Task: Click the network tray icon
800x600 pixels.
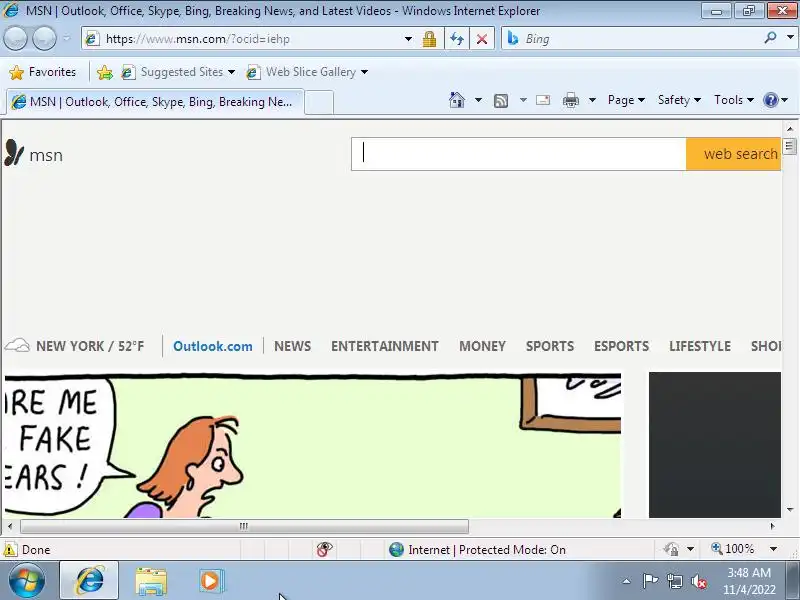Action: click(674, 581)
